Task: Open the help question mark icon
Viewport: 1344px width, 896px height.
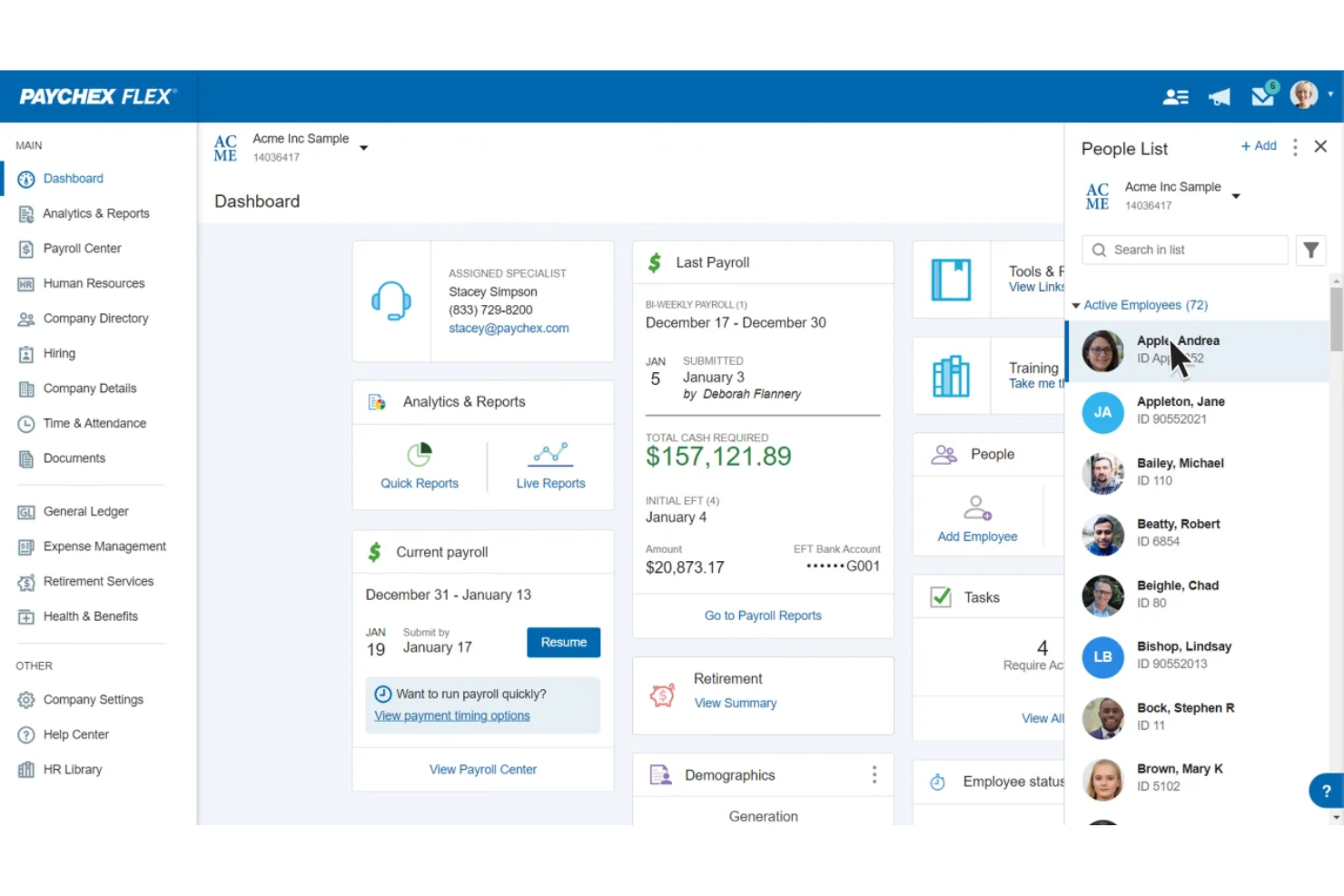Action: pyautogui.click(x=1325, y=790)
